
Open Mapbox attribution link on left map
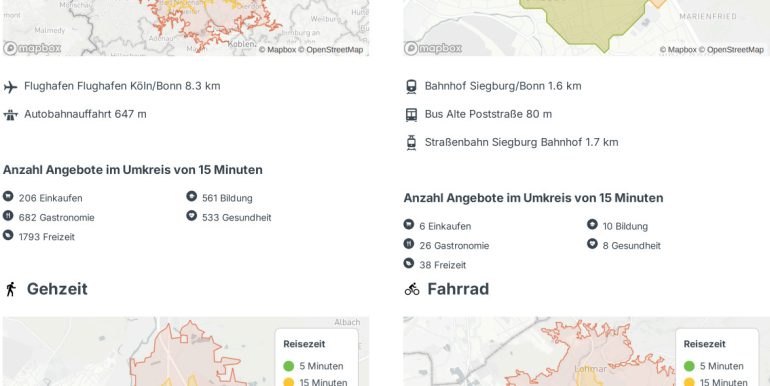(x=277, y=50)
